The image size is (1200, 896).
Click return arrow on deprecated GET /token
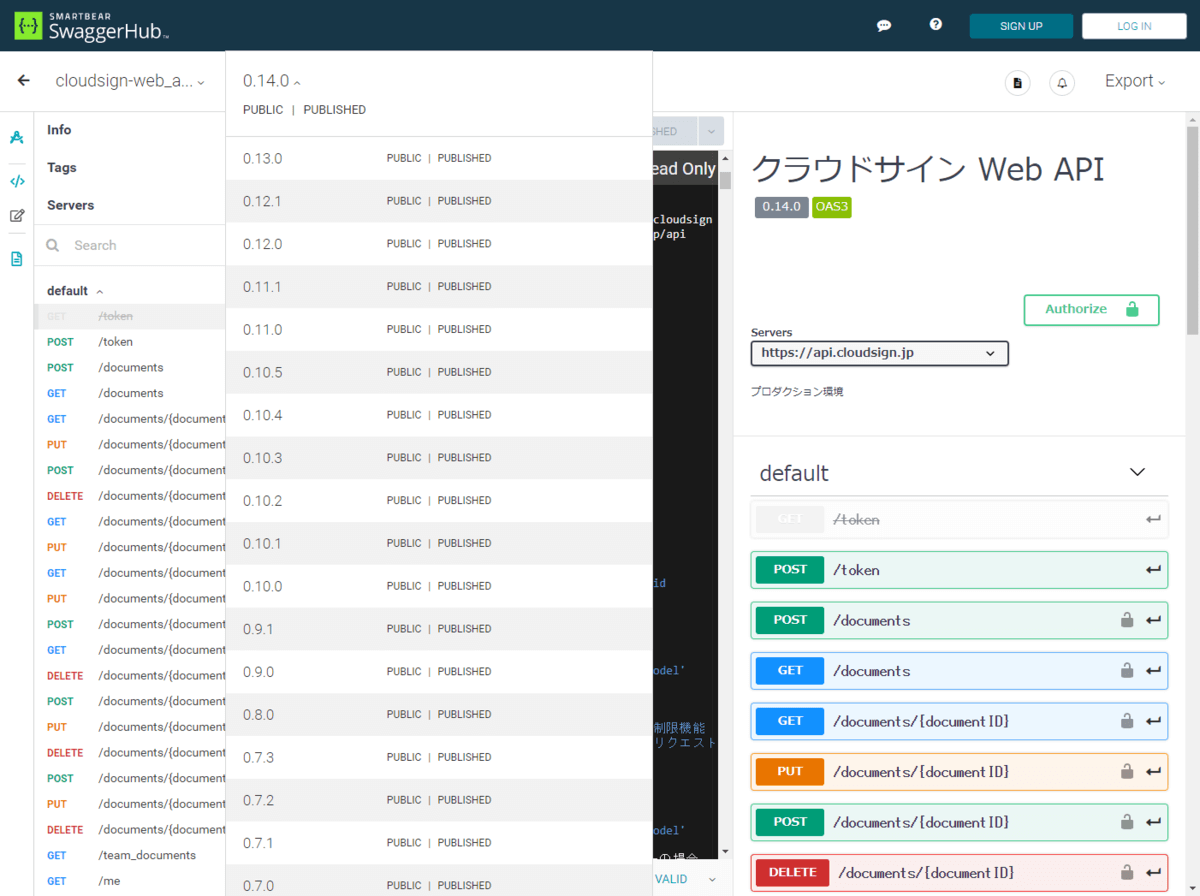coord(1154,519)
